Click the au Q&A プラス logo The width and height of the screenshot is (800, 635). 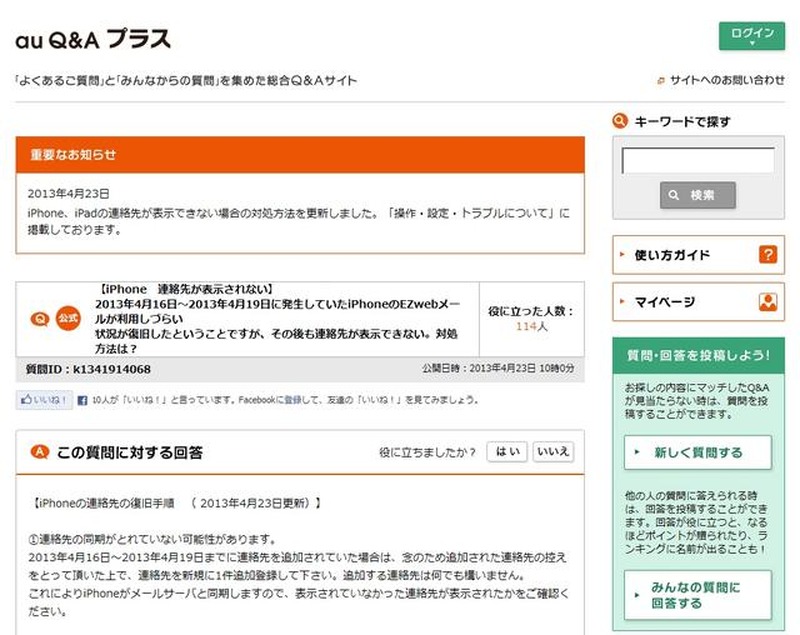[93, 40]
